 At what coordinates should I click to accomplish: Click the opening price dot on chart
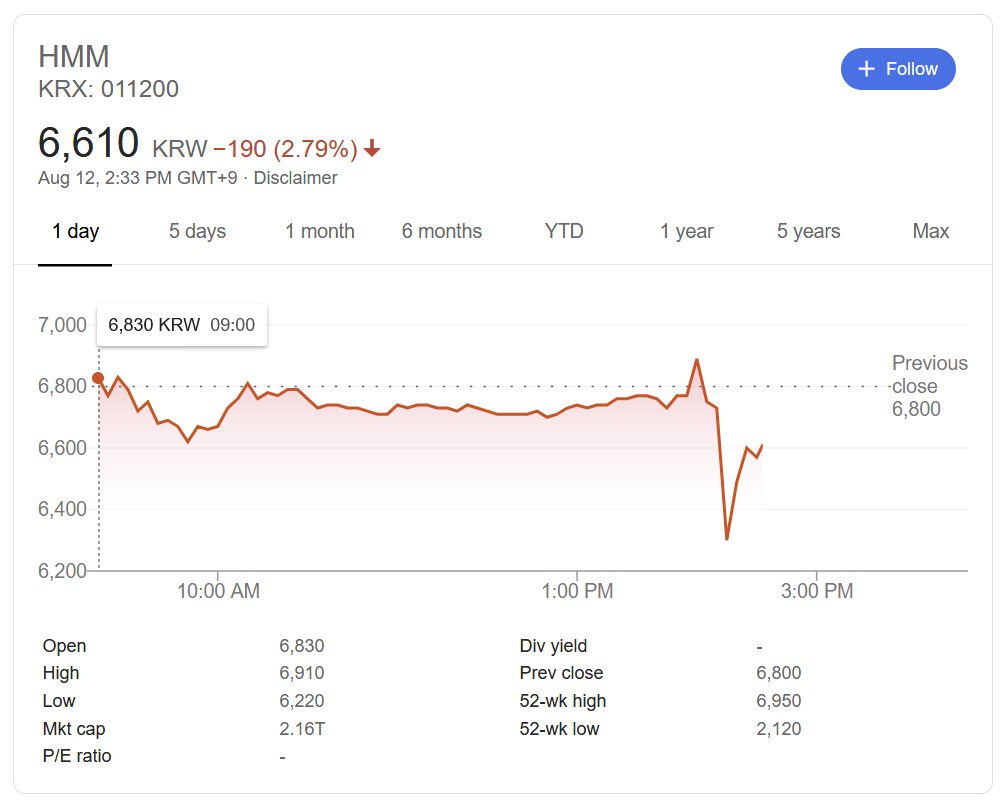click(98, 378)
